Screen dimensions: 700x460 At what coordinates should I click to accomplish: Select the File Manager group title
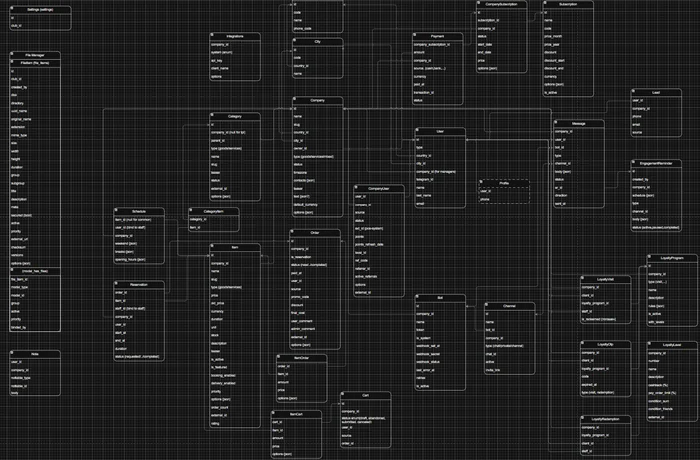(x=35, y=53)
